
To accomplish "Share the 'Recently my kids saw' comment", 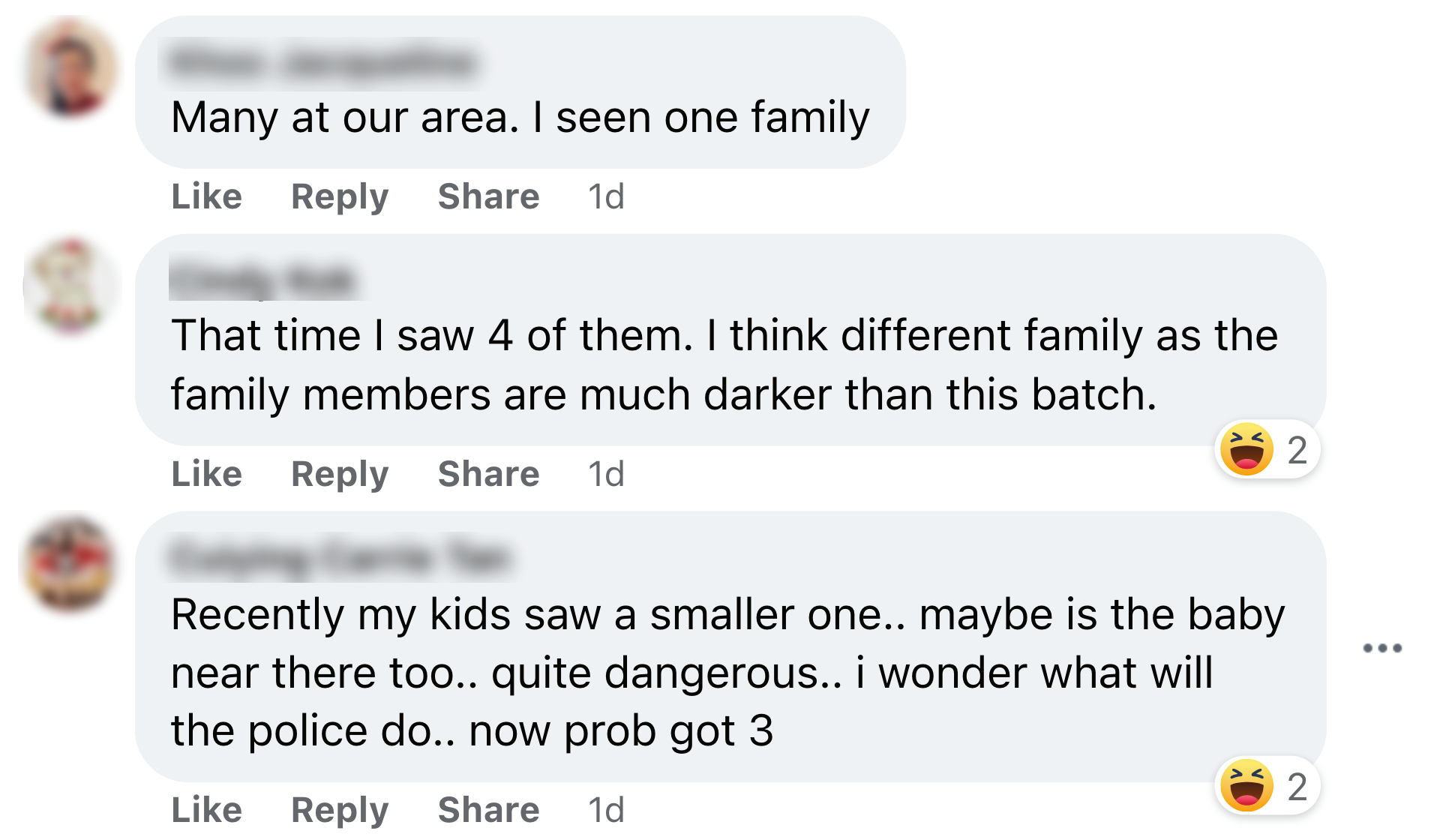I will [488, 810].
